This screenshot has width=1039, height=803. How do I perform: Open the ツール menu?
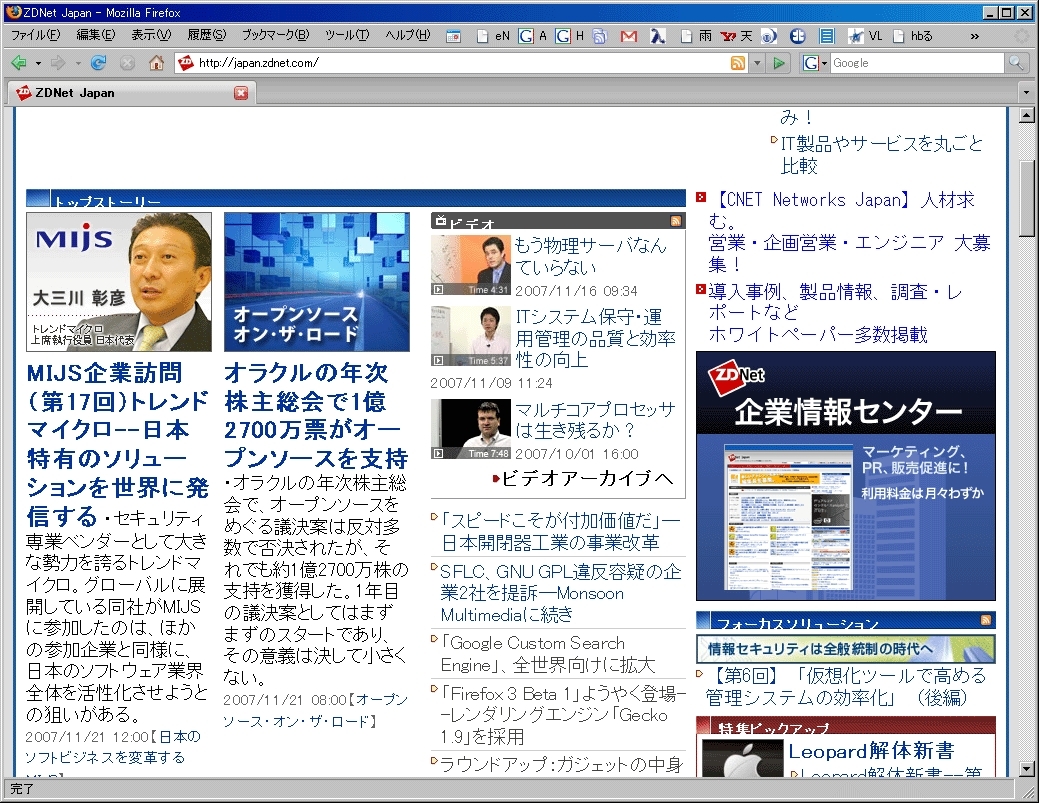[x=346, y=35]
